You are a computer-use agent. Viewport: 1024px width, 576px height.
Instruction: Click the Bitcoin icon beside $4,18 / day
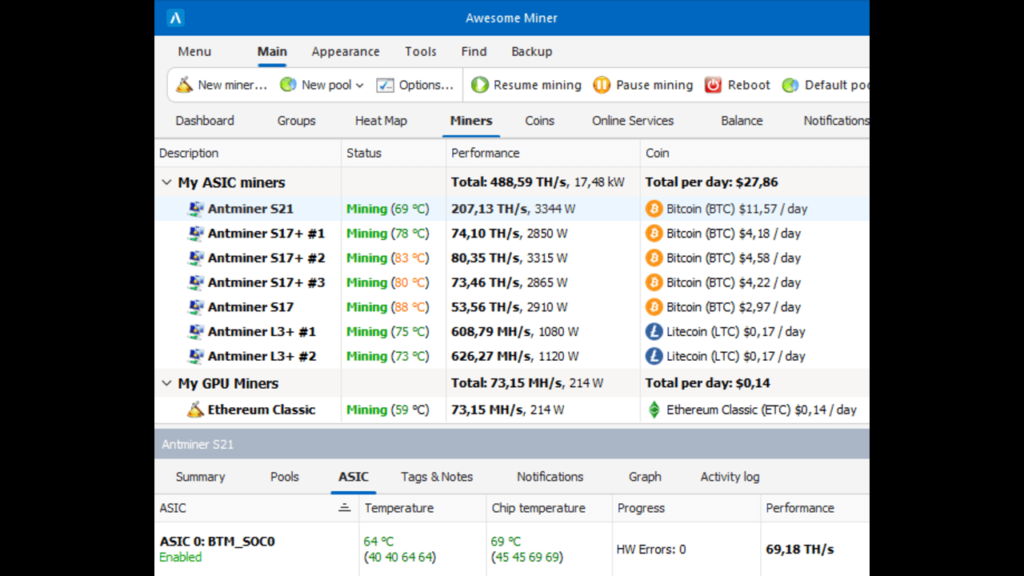[x=654, y=233]
